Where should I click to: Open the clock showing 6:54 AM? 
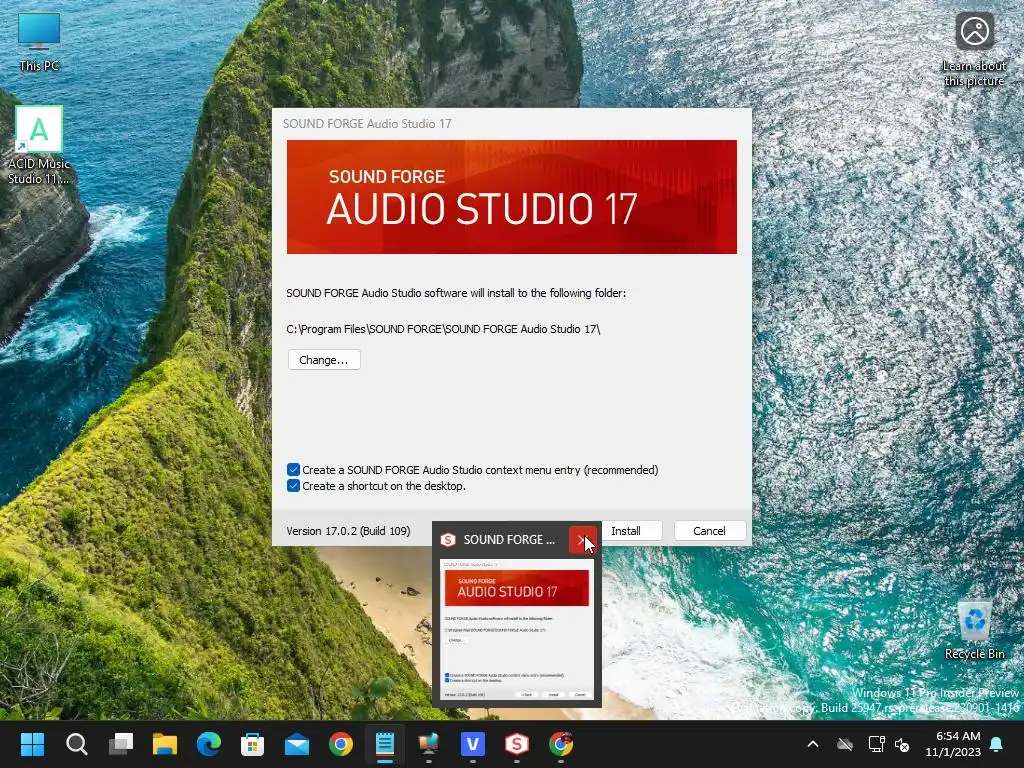click(953, 744)
